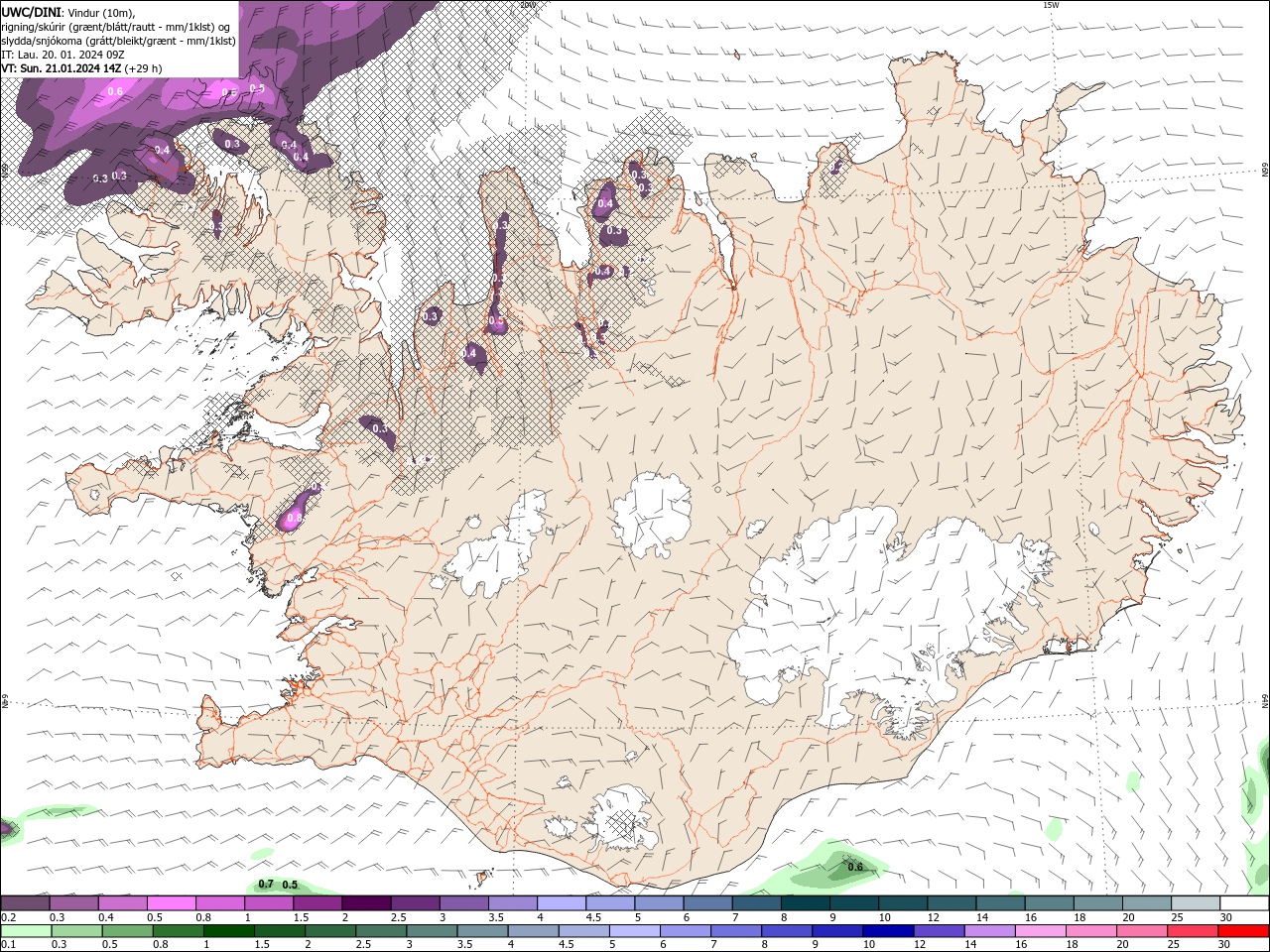
Task: Click the darkest purple upper-scale swatch at 2
Action: pos(365,903)
